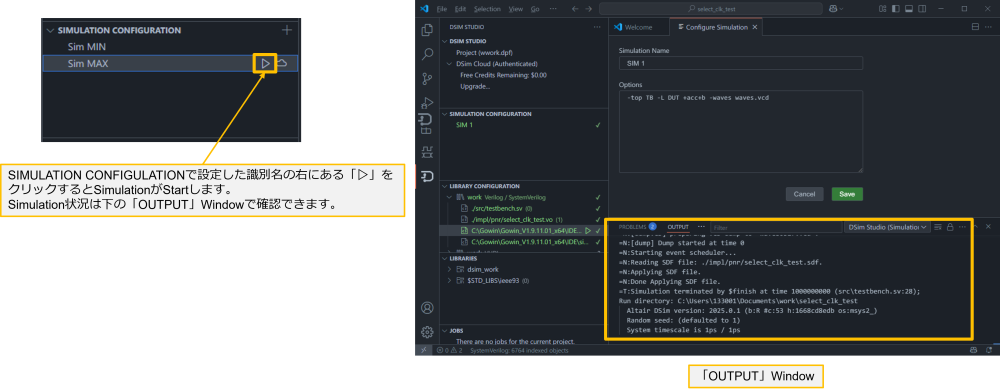Open the File menu
Screen dimensions: 1000x391
click(x=442, y=9)
